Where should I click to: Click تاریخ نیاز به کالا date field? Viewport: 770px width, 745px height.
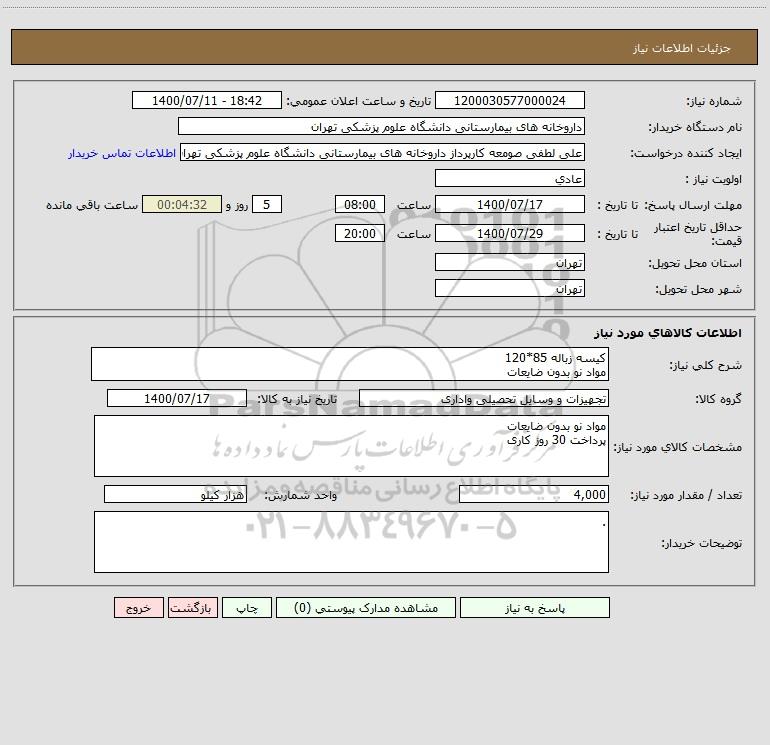177,399
